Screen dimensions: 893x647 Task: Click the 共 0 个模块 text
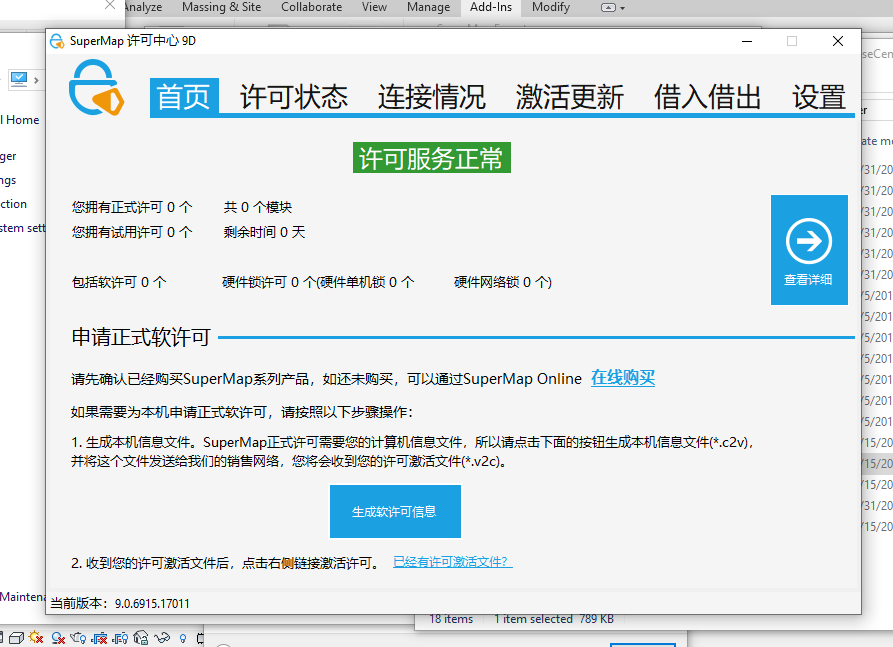(x=257, y=207)
